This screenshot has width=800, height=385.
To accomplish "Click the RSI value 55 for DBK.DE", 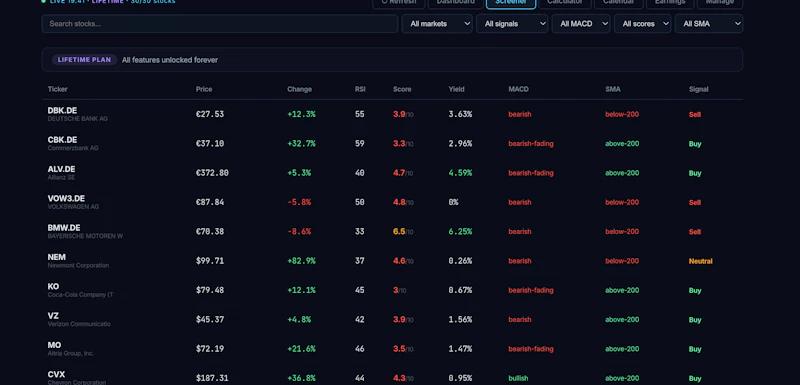I will click(360, 114).
